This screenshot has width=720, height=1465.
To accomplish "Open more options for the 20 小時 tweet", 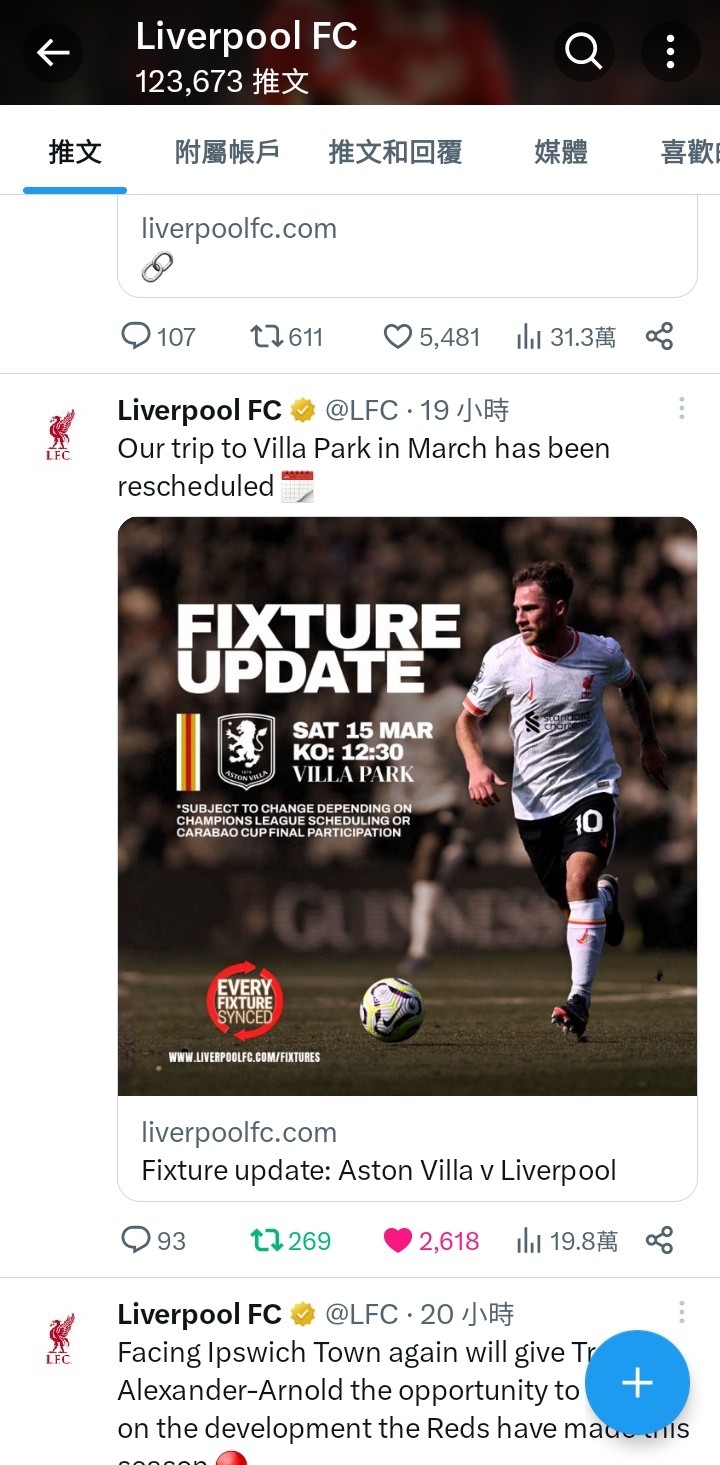I will (682, 1312).
